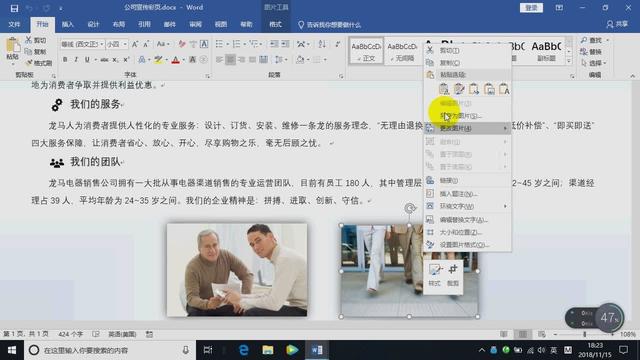Click the character shading icon
The image size is (640, 360).
pos(193,60)
